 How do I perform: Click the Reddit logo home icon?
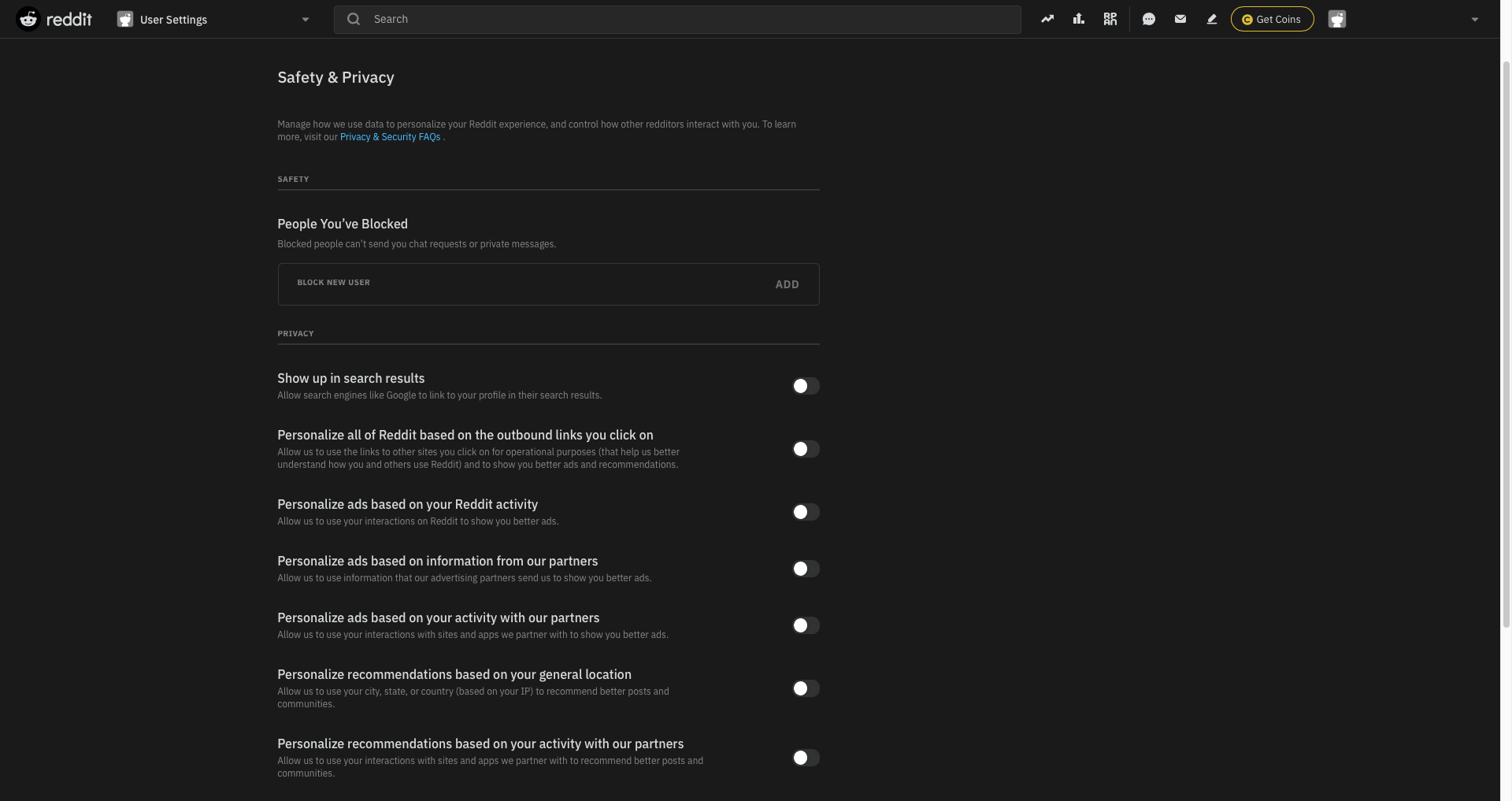click(x=28, y=19)
